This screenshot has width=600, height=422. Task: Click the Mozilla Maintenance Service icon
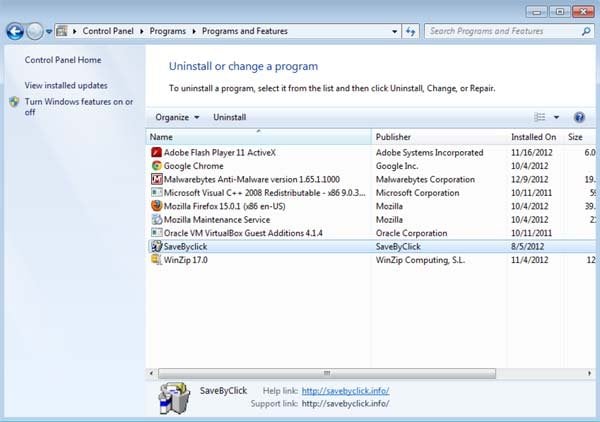[x=156, y=219]
